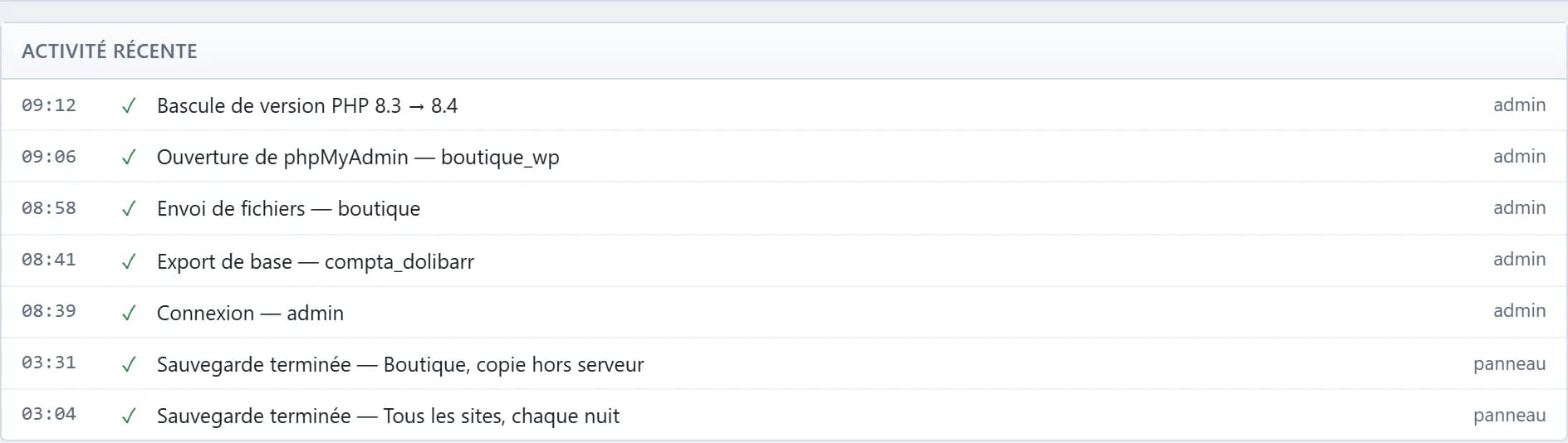The image size is (1568, 443).
Task: Click the checkmark beside Connexion — admin
Action: click(129, 313)
